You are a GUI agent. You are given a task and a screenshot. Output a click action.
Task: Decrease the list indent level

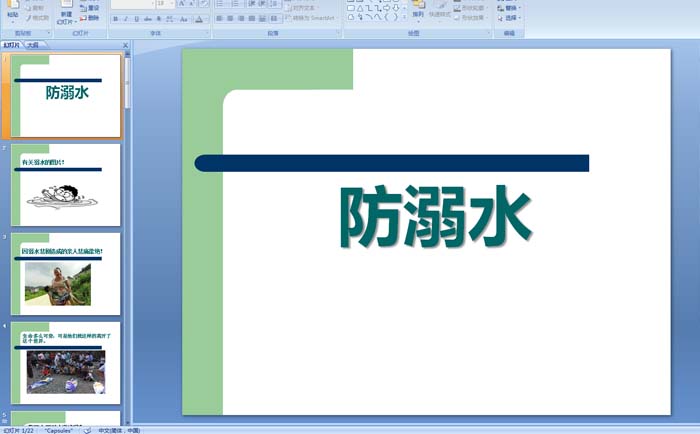[251, 4]
